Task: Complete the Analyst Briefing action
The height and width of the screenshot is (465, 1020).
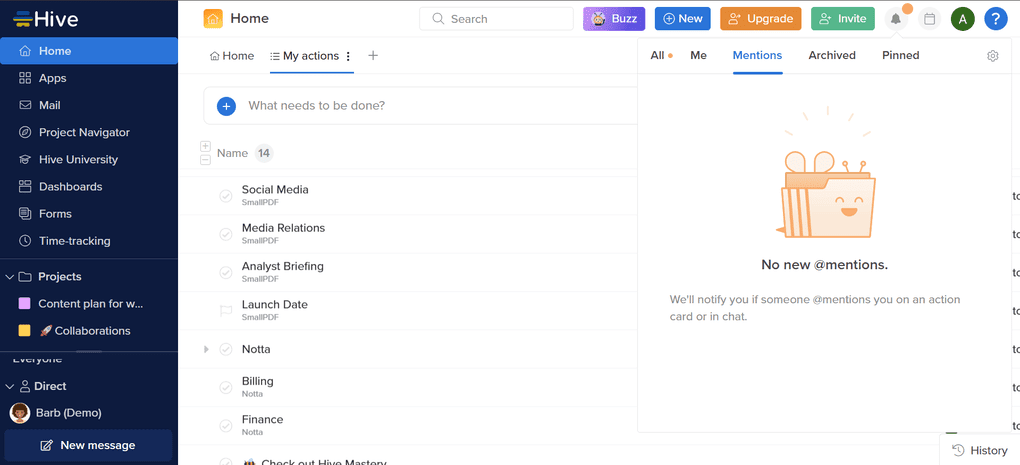Action: pyautogui.click(x=226, y=272)
